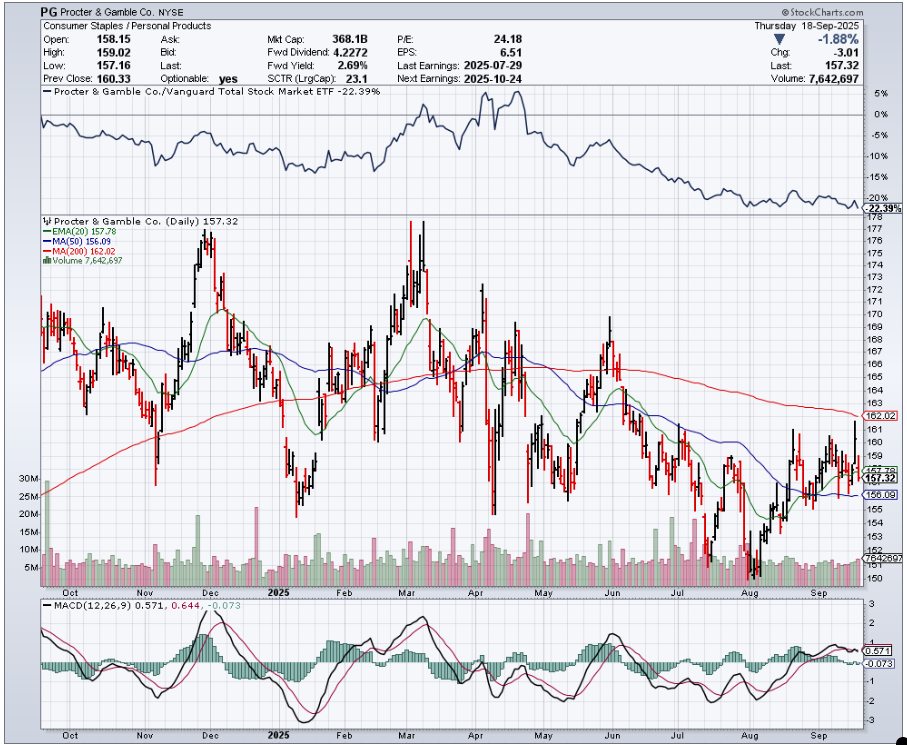Viewport: 907px width, 745px height.
Task: Click the Mkt Cap value 368.1B
Action: [349, 39]
